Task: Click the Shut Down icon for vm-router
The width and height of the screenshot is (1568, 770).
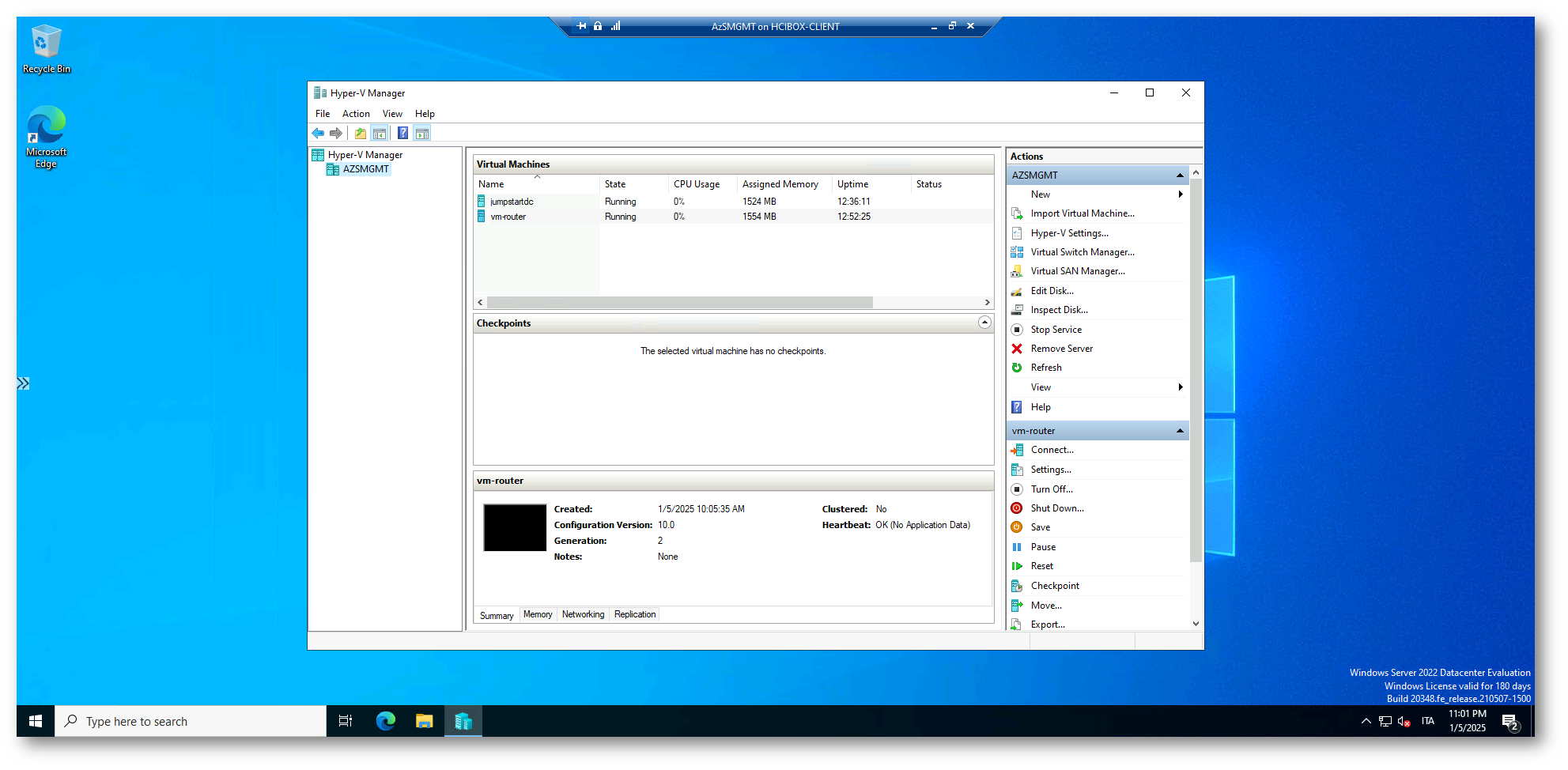Action: (1017, 508)
